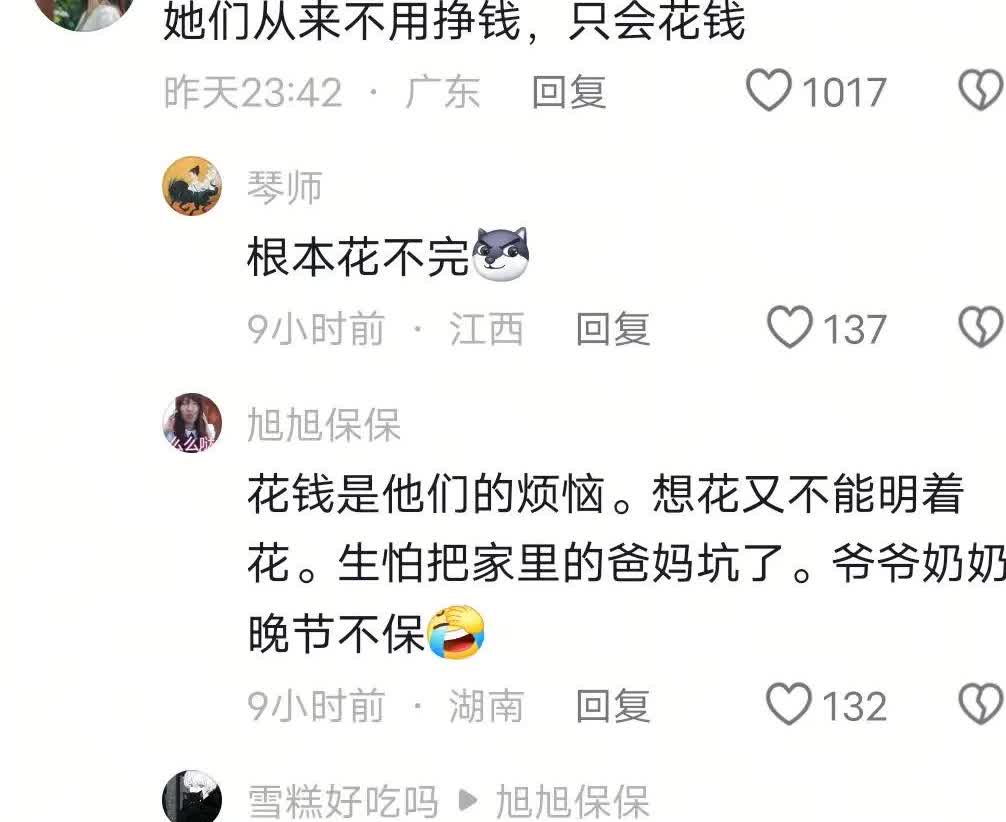The height and width of the screenshot is (822, 1006).
Task: Tap the comment text 花钱是他们的烦恼
Action: 425,493
